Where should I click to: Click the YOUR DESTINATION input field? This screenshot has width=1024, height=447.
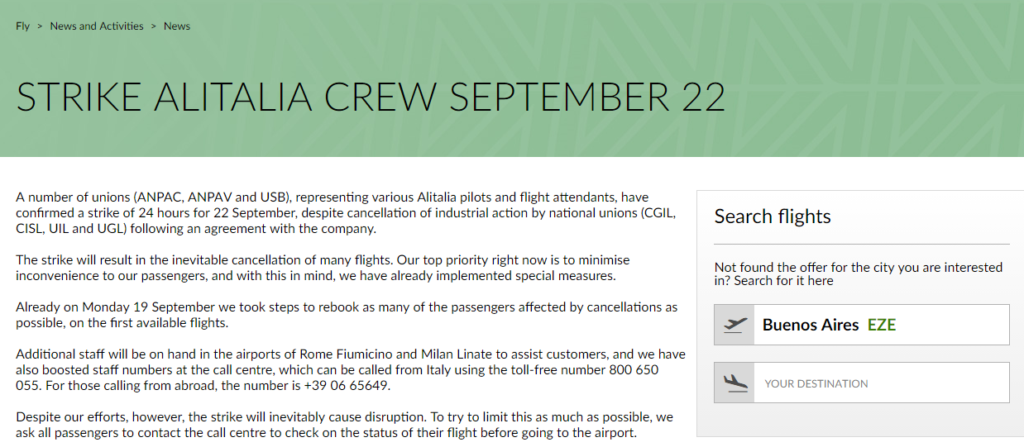pos(861,383)
